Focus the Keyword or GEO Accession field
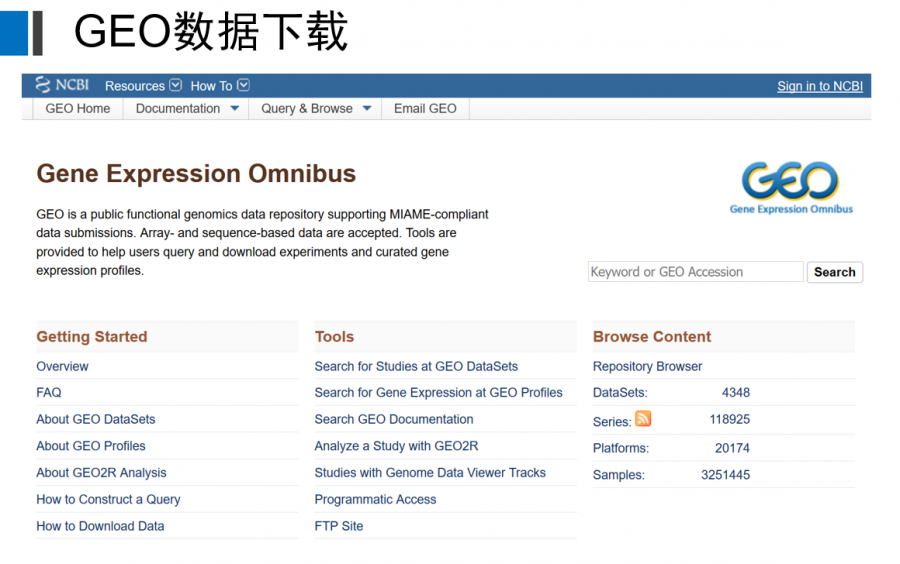Image resolution: width=900 pixels, height=564 pixels. click(x=695, y=272)
